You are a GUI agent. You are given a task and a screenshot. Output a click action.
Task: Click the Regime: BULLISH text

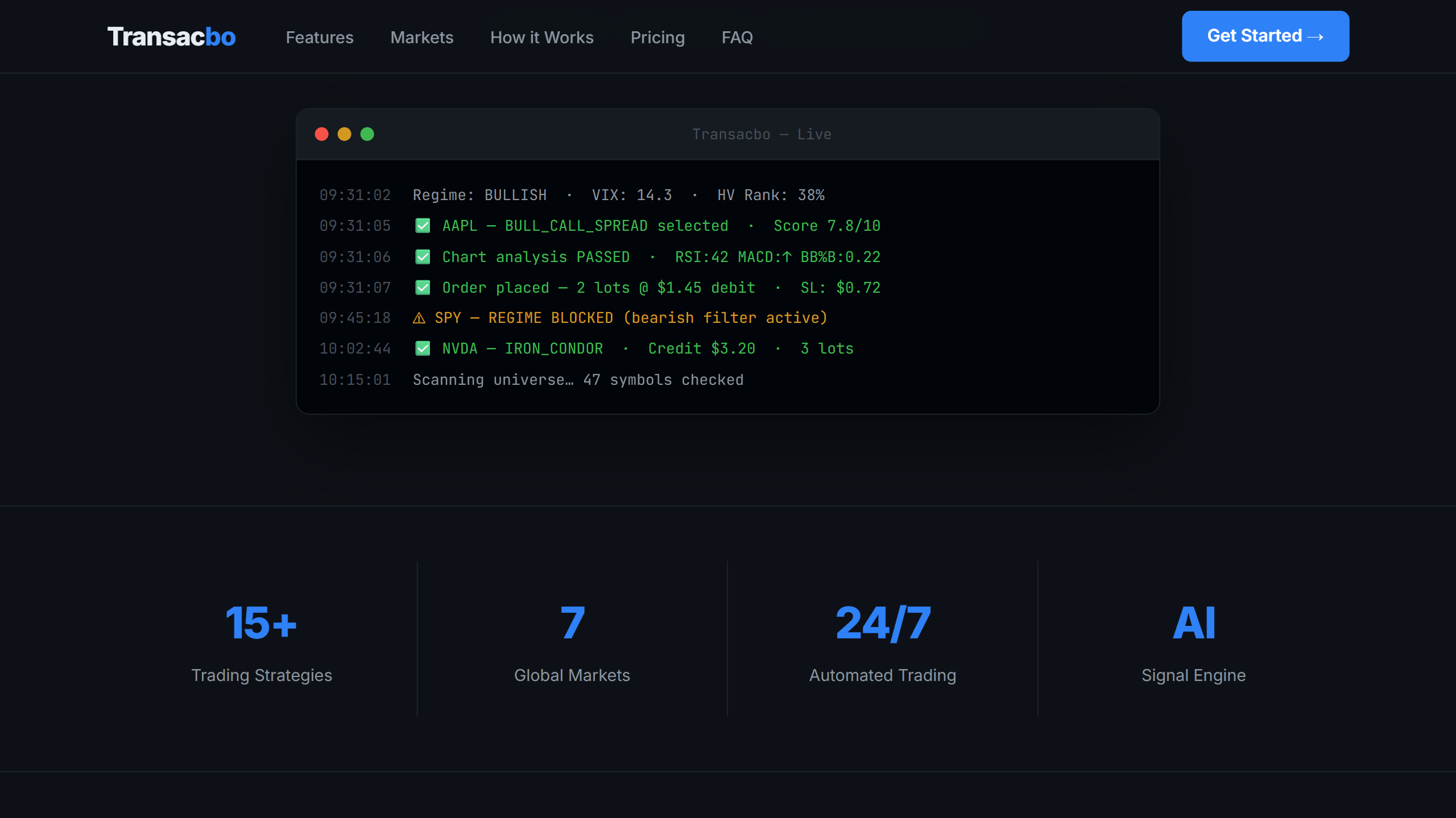(x=479, y=195)
